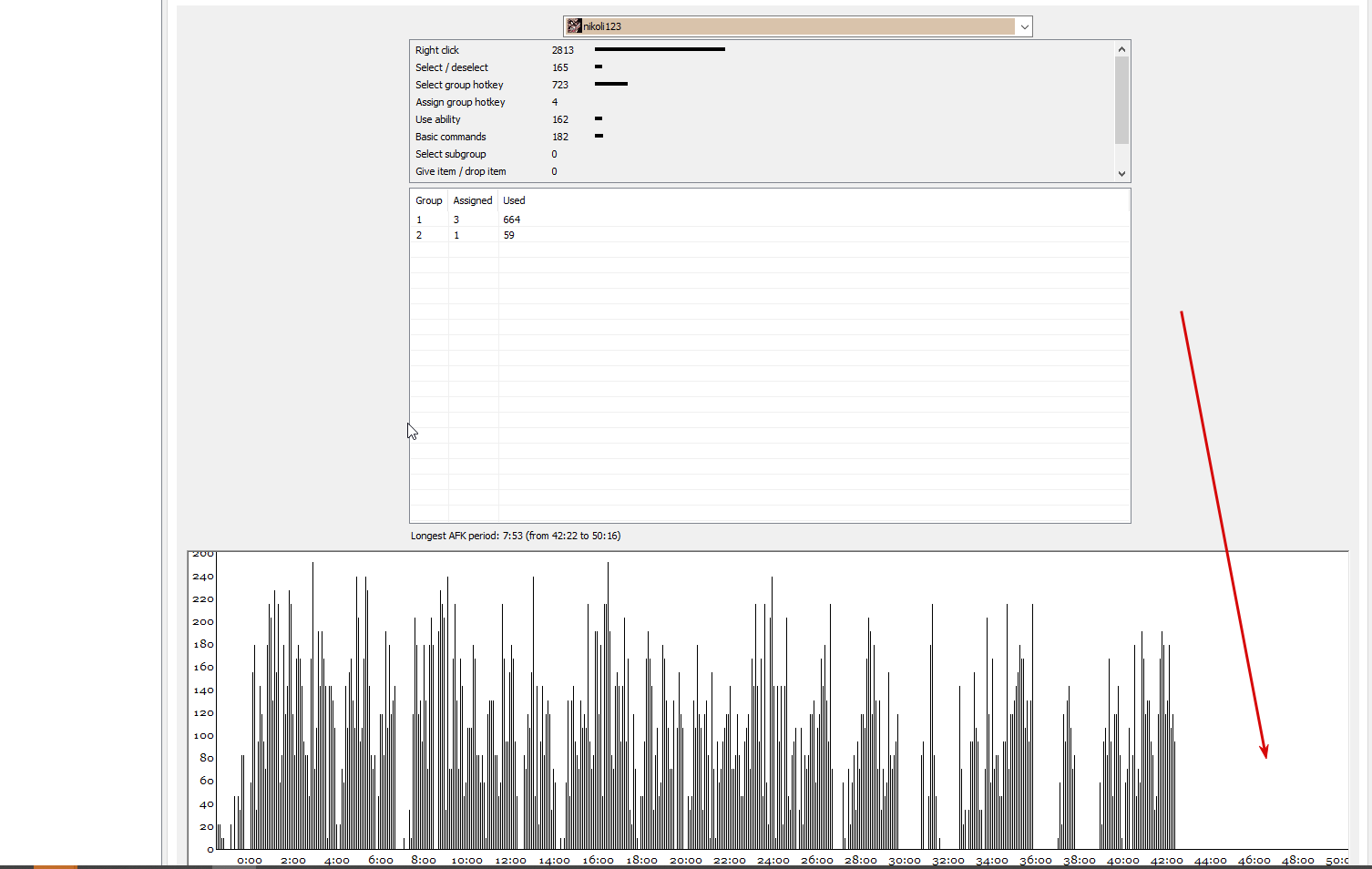Click the Use ability count 162

pos(560,119)
